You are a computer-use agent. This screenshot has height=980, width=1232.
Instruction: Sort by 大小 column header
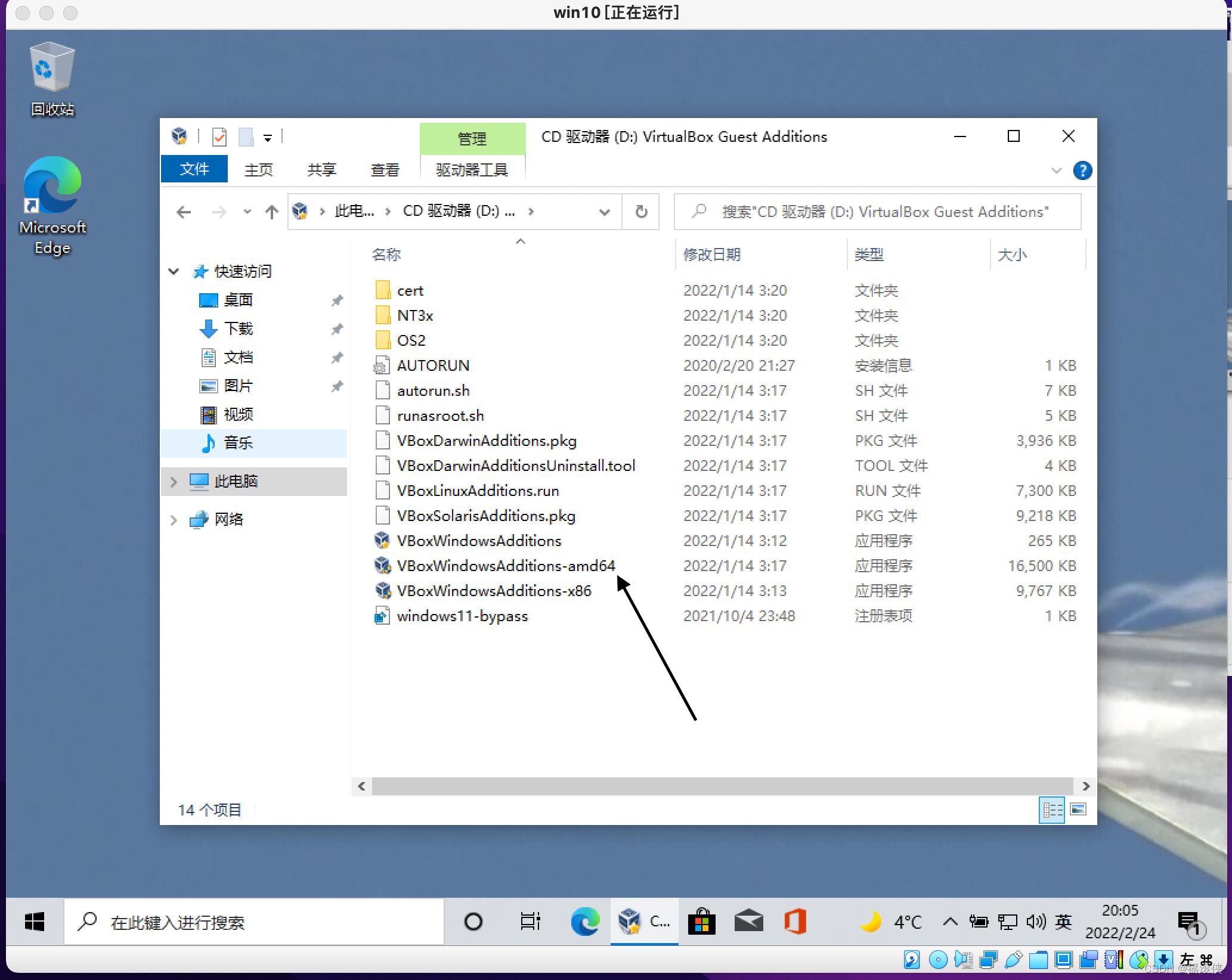1012,255
